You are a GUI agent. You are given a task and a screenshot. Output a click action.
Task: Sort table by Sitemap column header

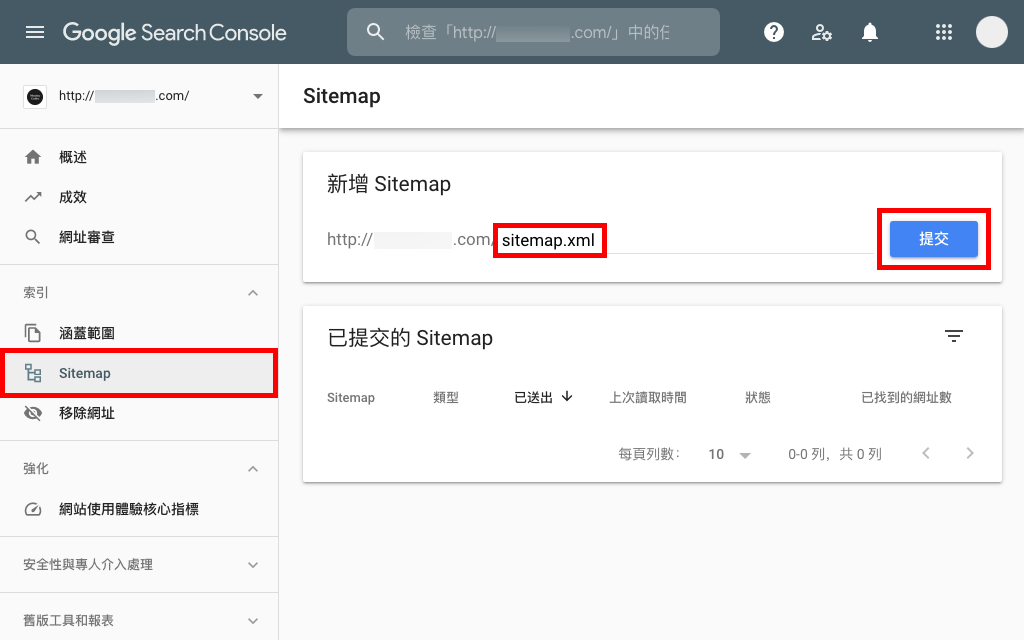click(351, 397)
